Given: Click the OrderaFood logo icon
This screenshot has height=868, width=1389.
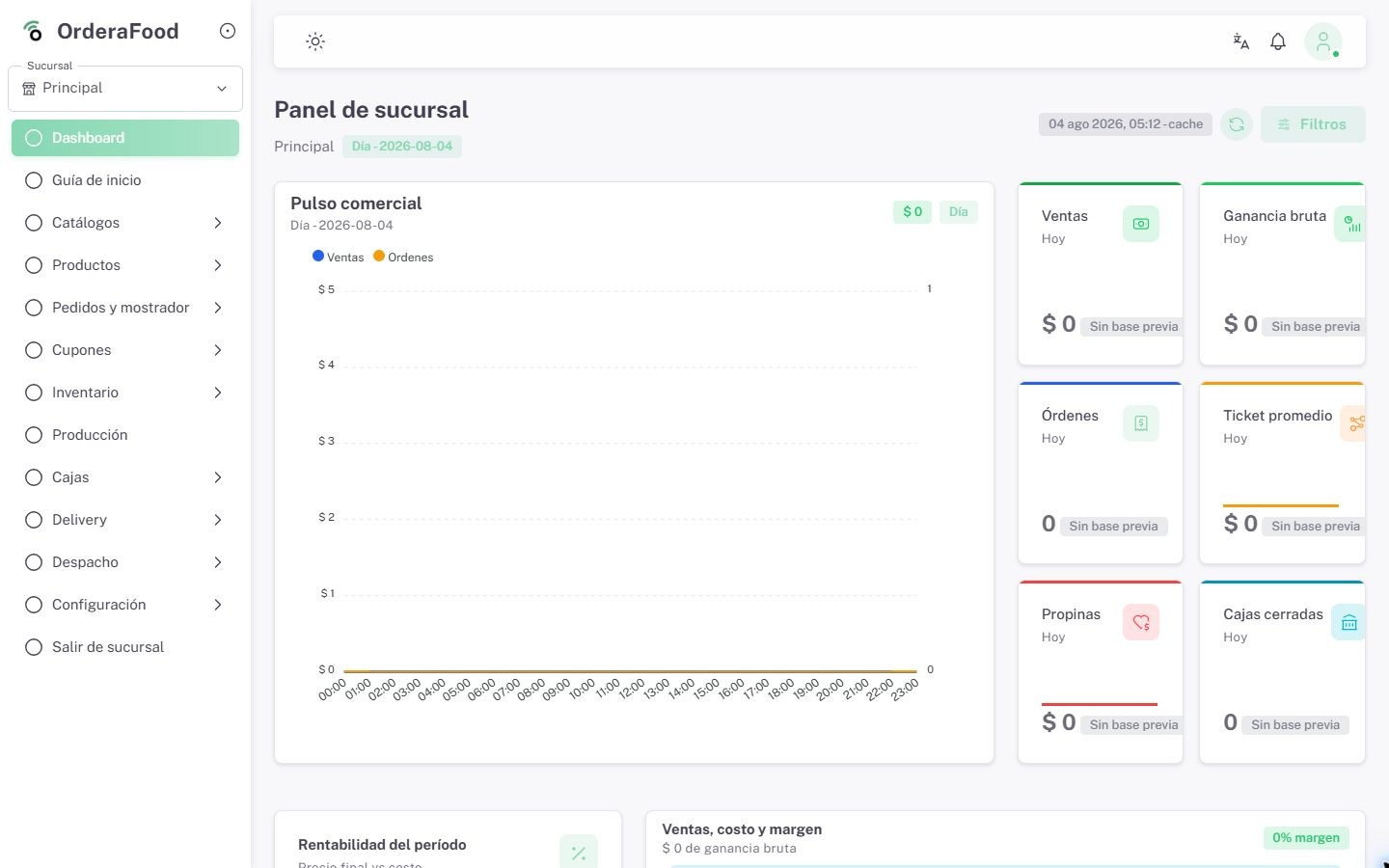Looking at the screenshot, I should (33, 31).
